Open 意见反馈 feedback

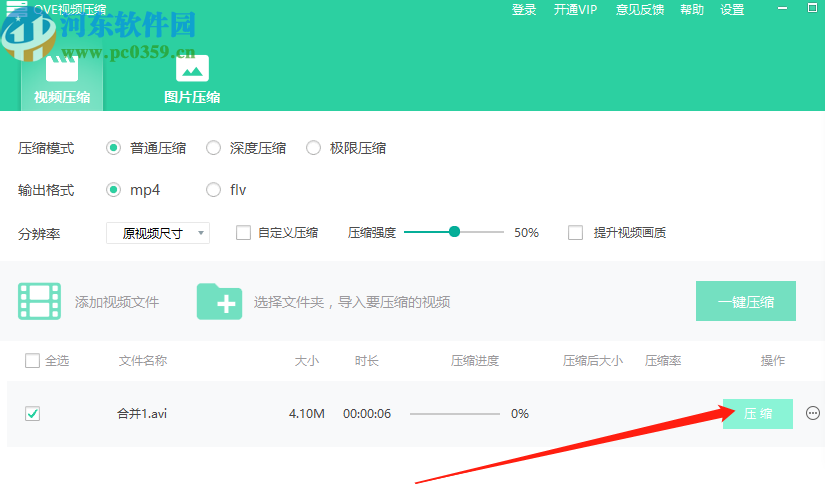640,9
